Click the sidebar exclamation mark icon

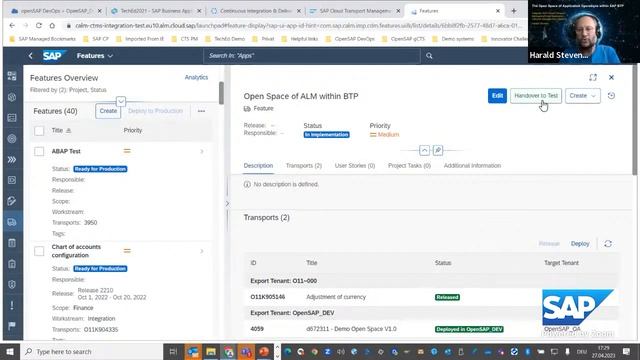[12, 305]
